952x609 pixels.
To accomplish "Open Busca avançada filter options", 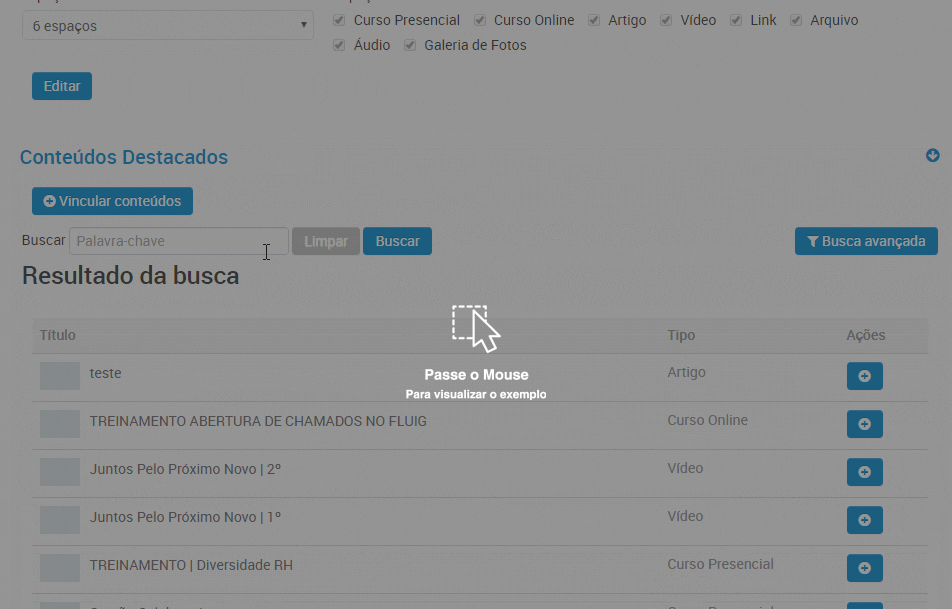I will pyautogui.click(x=866, y=241).
